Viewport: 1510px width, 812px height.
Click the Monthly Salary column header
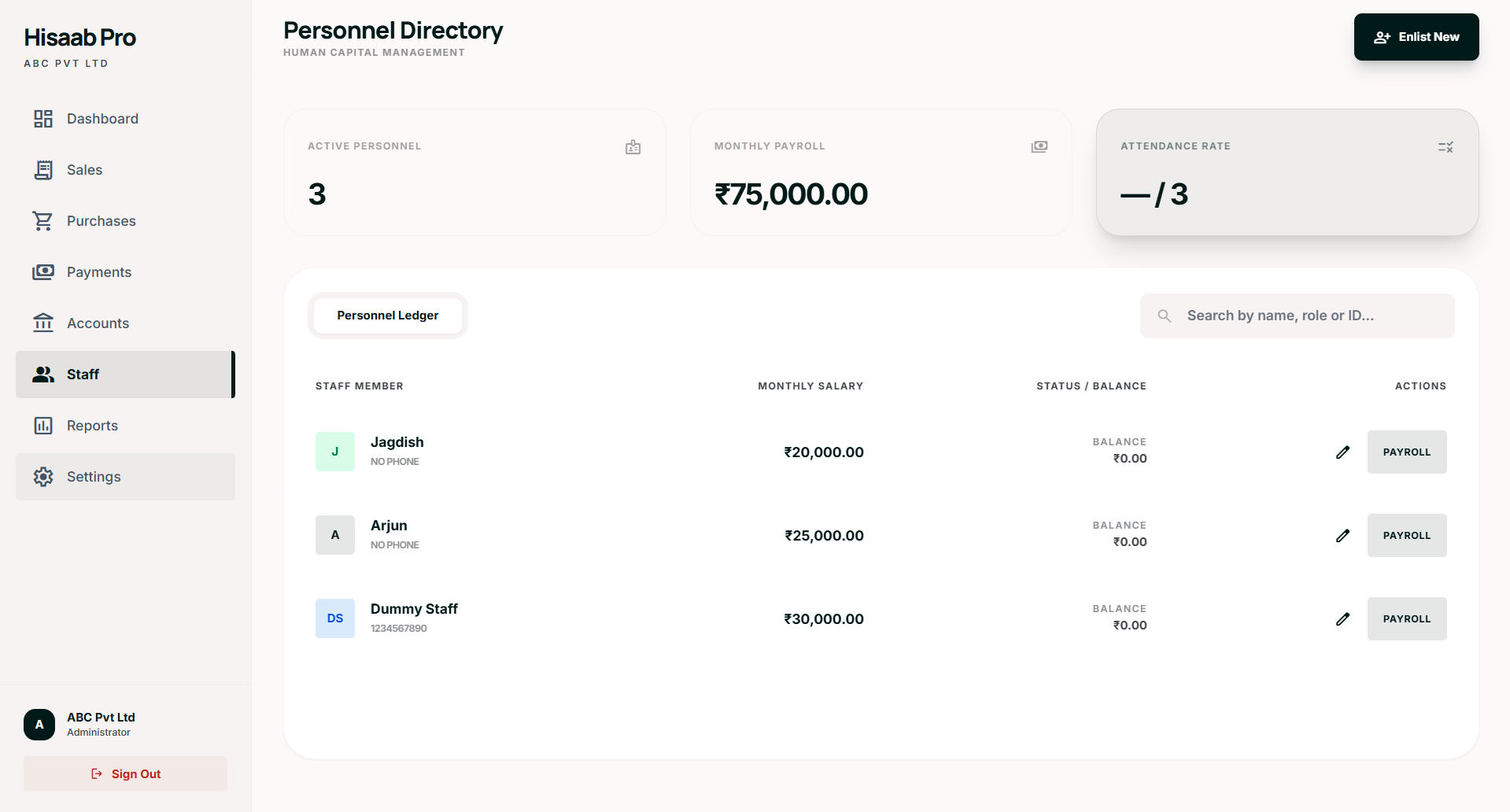(810, 386)
